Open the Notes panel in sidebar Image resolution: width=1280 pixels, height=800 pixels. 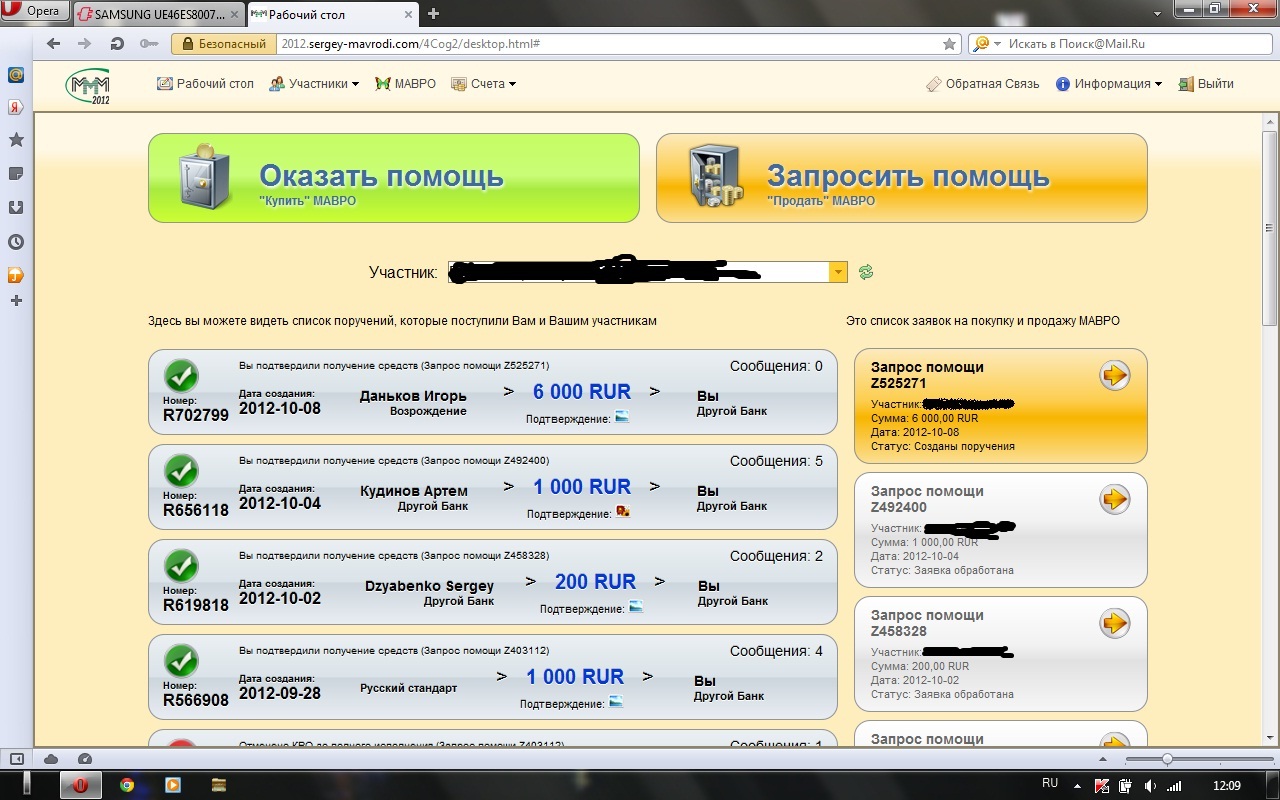(x=16, y=174)
